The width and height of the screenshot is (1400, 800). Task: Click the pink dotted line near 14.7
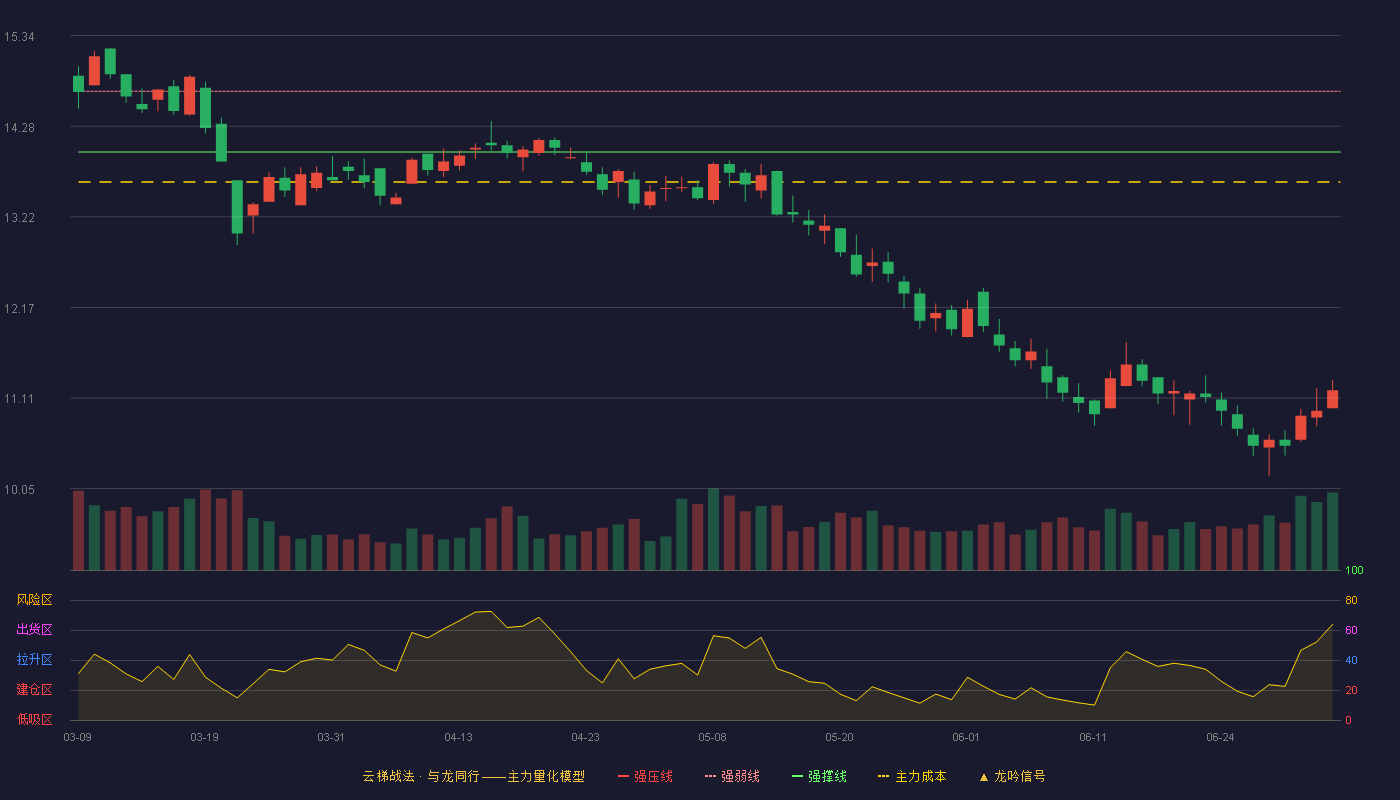click(709, 91)
